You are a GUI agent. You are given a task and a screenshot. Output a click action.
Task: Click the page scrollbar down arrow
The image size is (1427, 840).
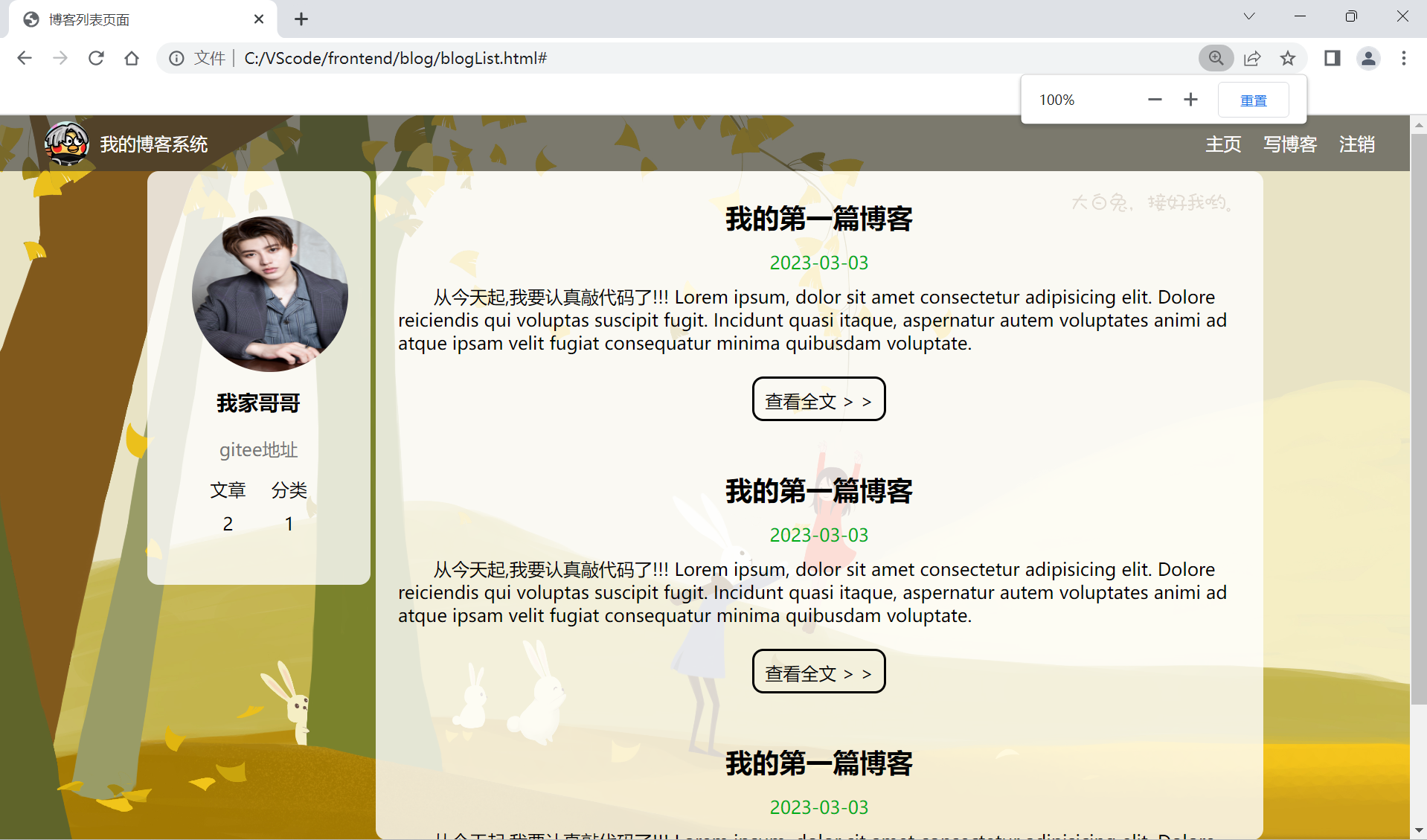click(x=1419, y=830)
